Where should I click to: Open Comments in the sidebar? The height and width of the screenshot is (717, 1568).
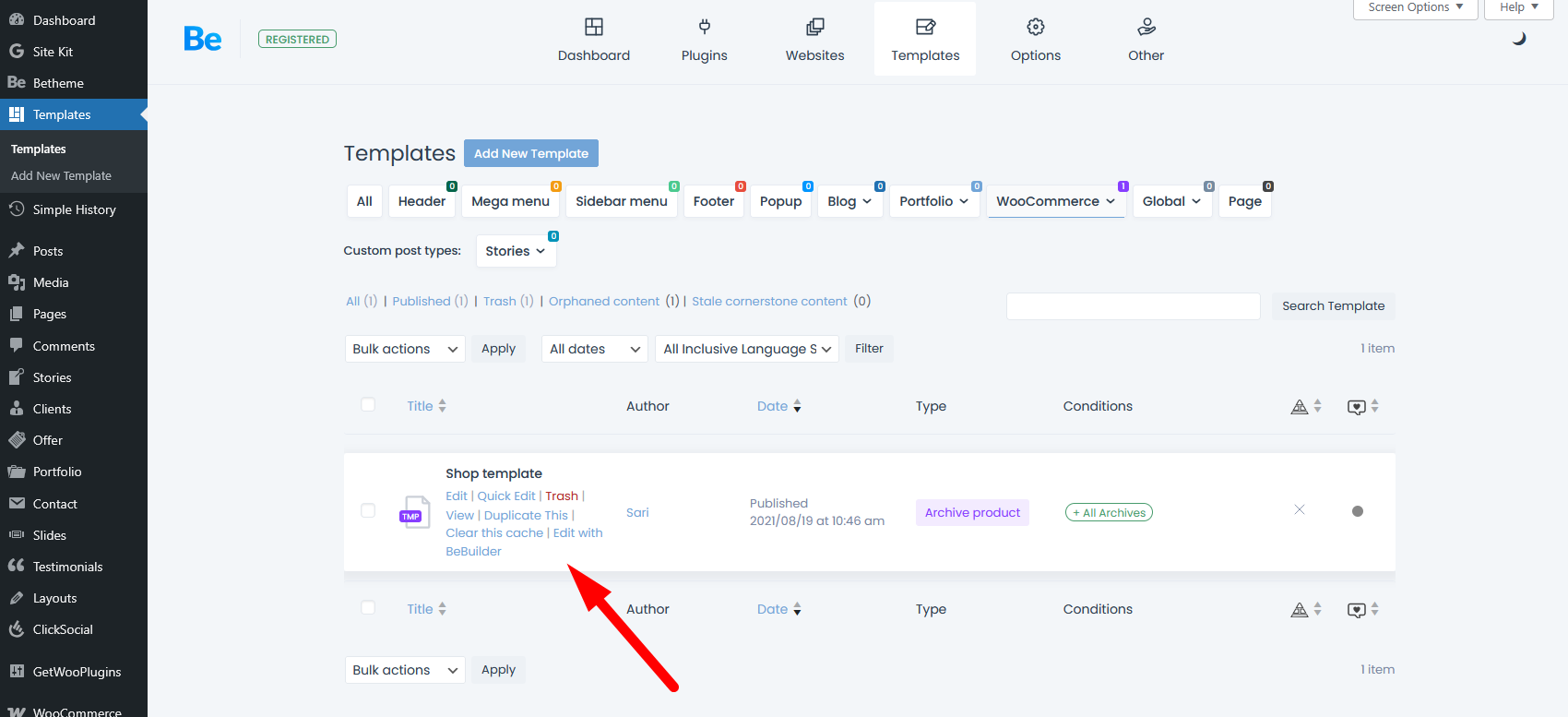(64, 346)
